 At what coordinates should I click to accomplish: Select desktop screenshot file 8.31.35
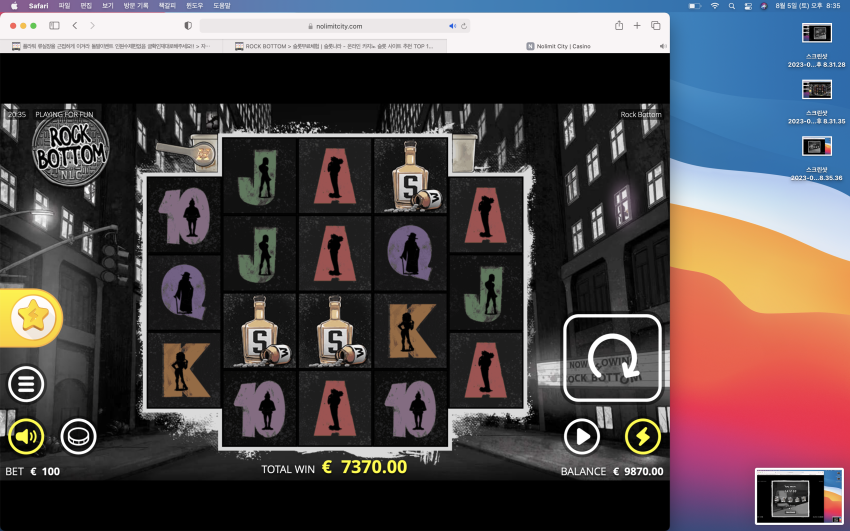point(816,102)
